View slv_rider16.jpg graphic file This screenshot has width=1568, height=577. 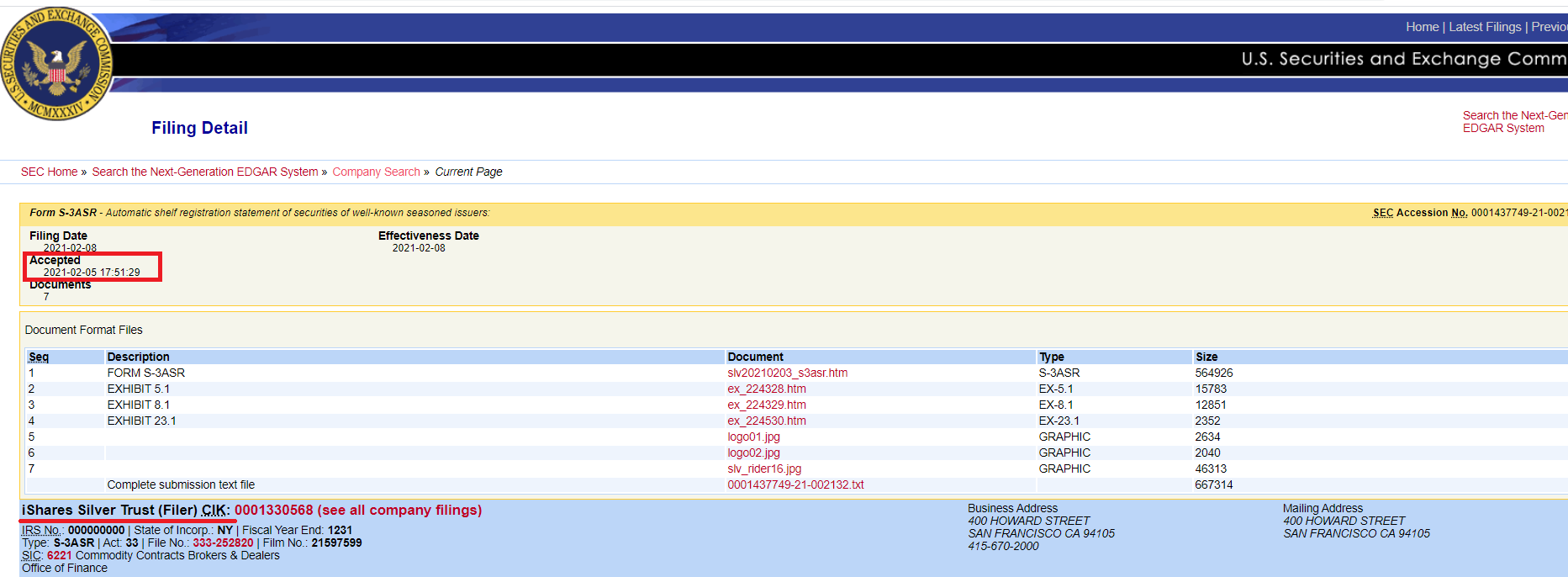click(x=764, y=468)
